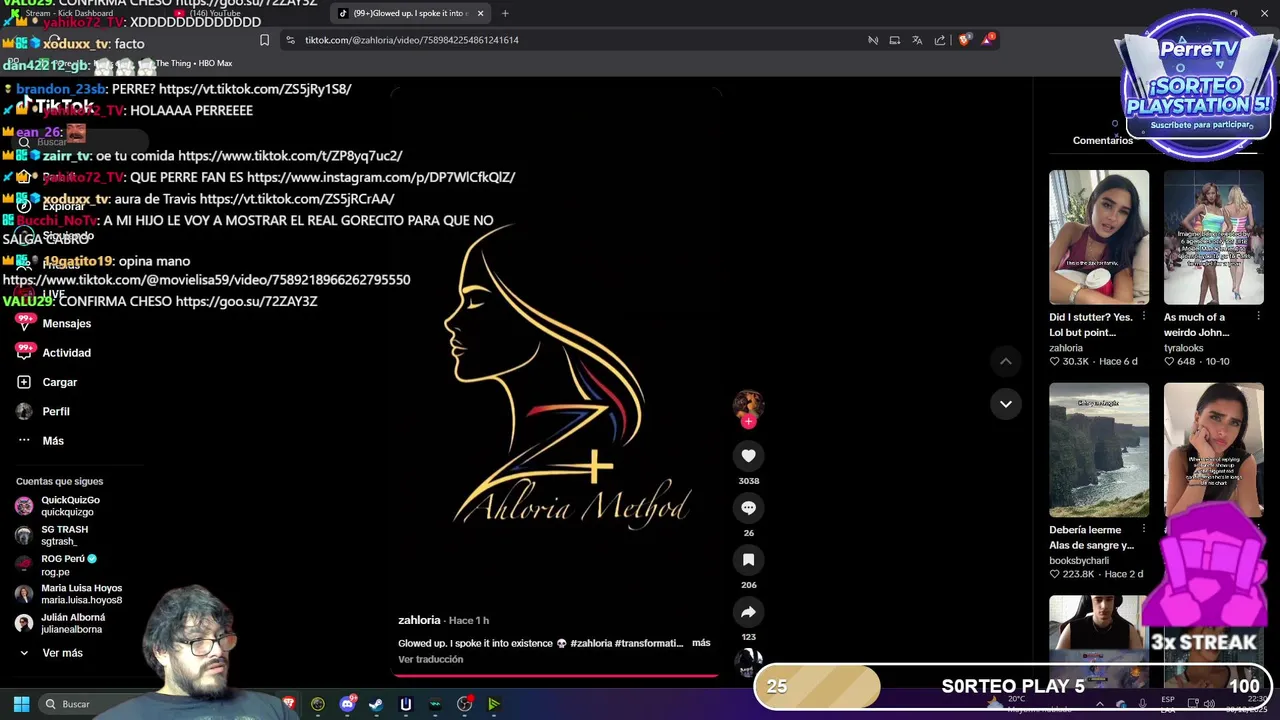Click the translate page icon in address bar

[x=917, y=40]
